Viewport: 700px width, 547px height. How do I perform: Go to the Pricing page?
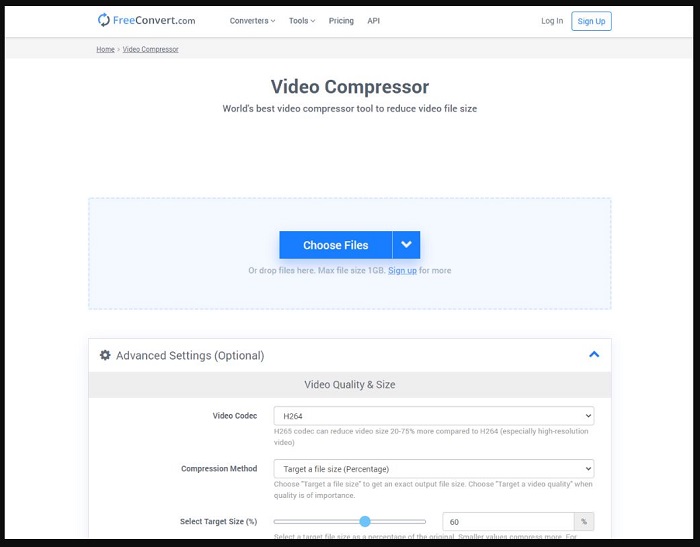[x=341, y=21]
